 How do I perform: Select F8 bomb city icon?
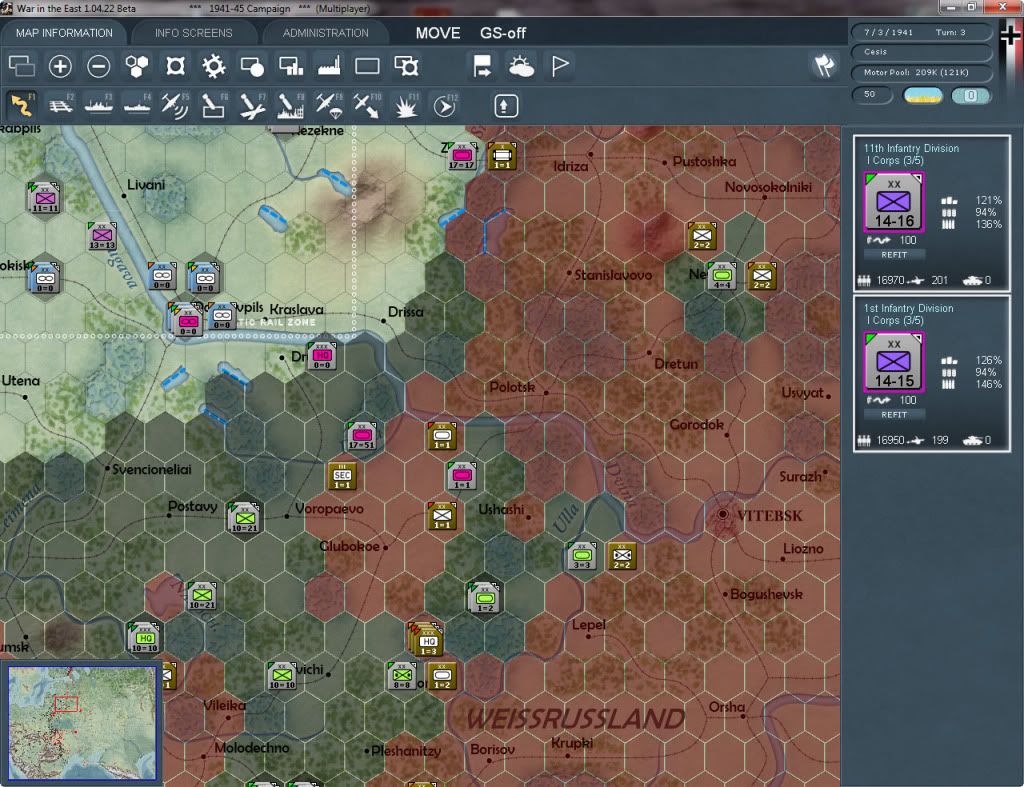pyautogui.click(x=291, y=105)
